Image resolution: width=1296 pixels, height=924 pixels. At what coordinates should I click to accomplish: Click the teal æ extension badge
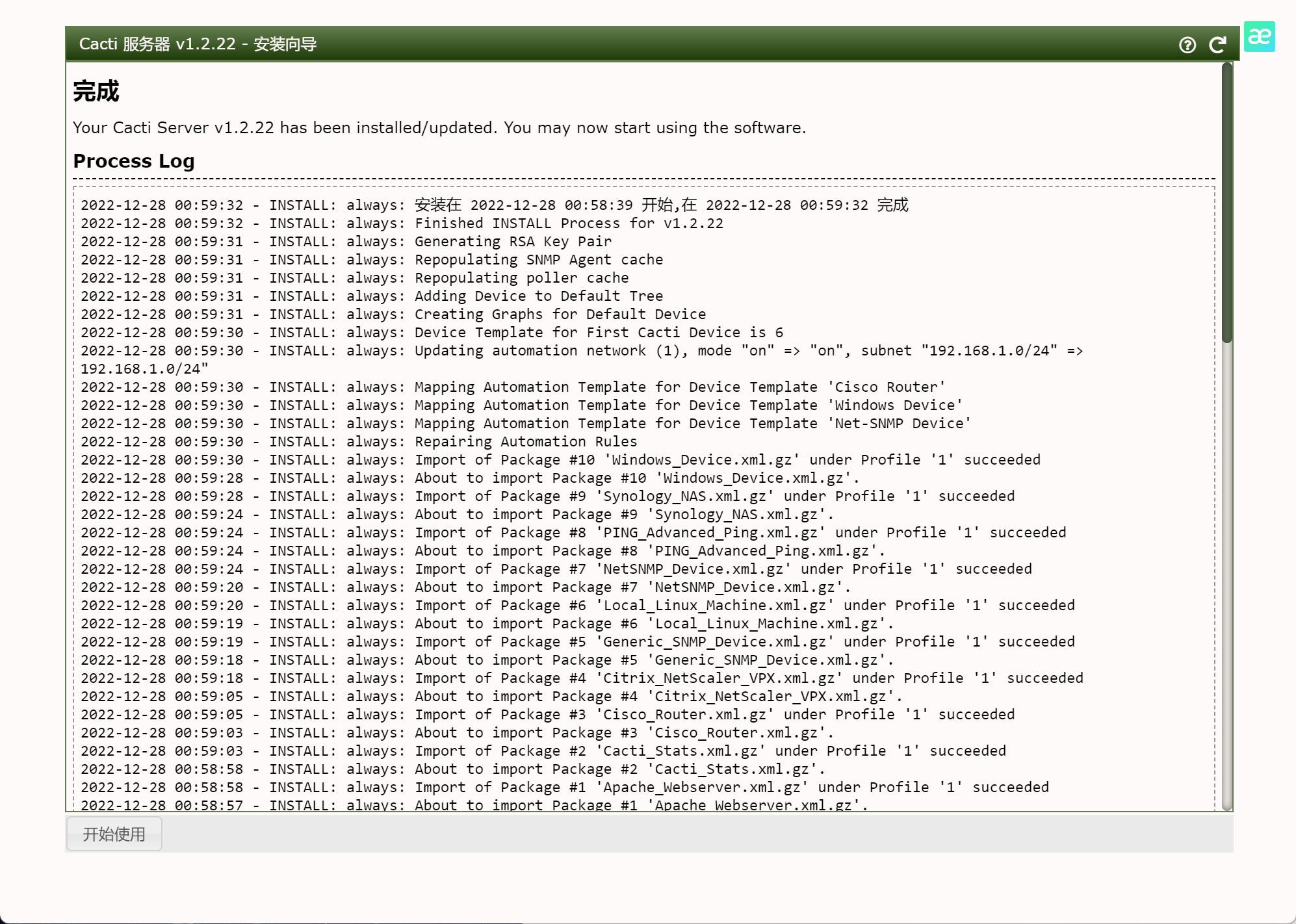click(x=1259, y=36)
